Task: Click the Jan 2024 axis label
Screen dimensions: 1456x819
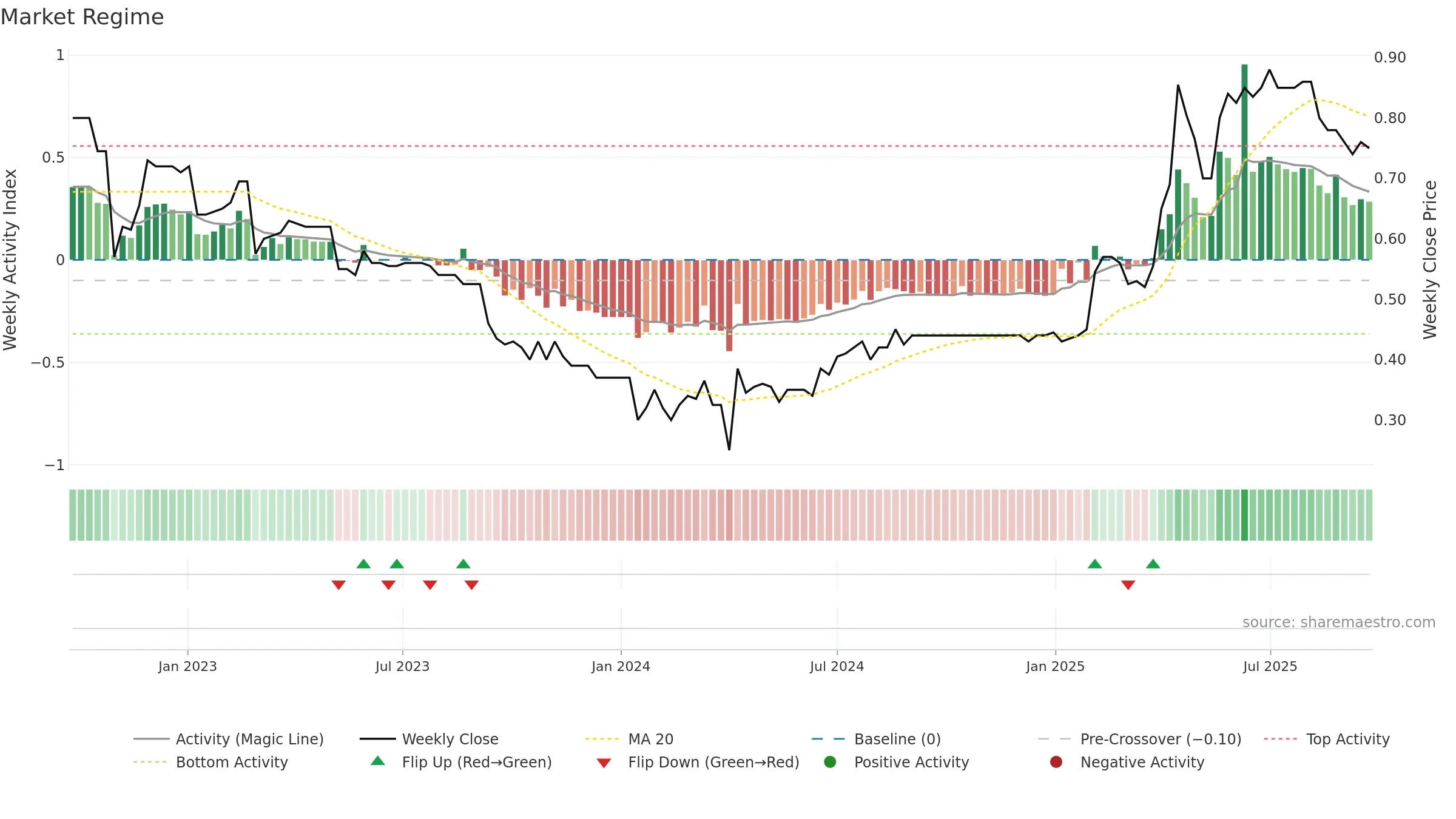Action: [621, 666]
